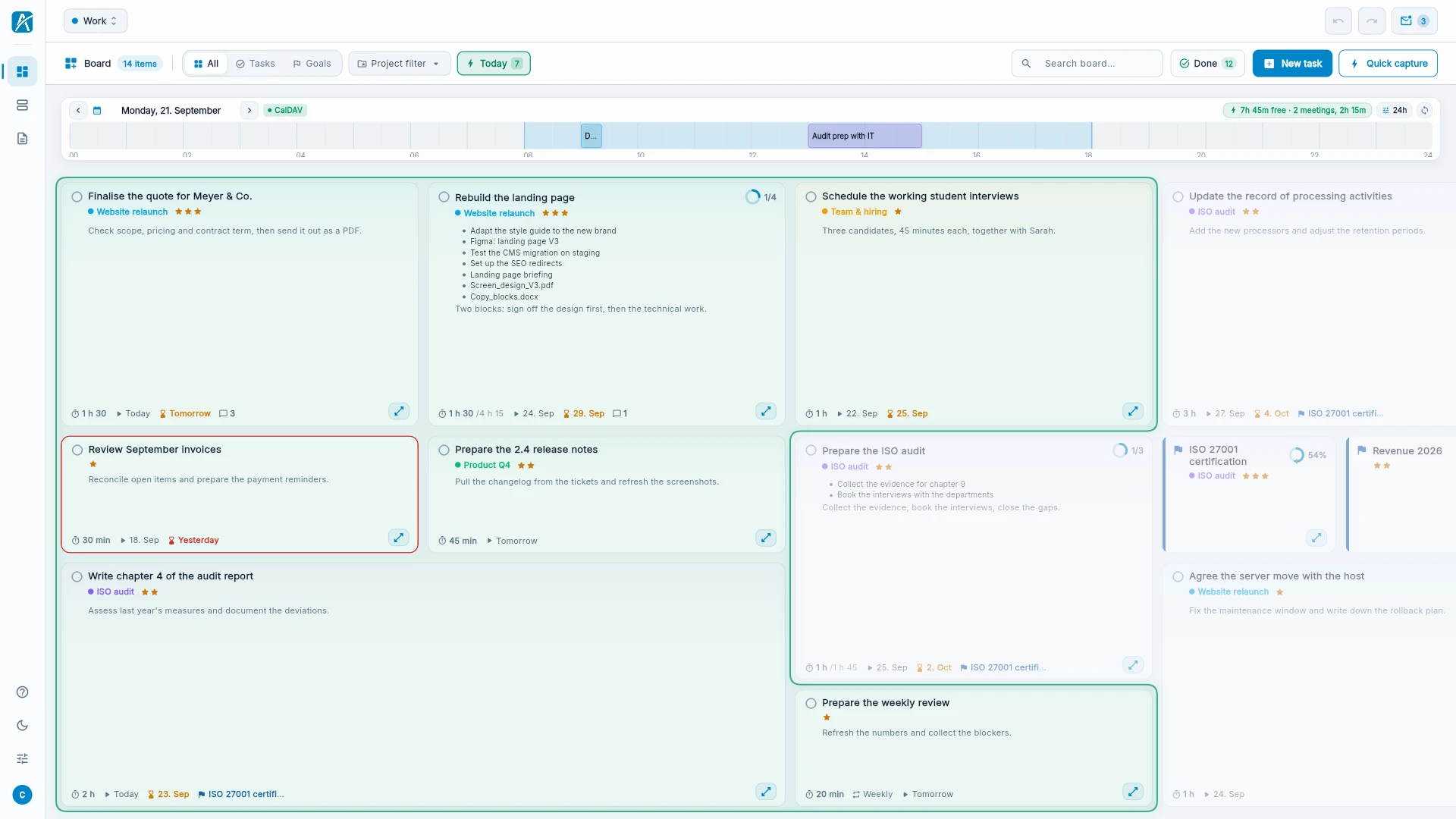Open the board view in sidebar
Image resolution: width=1456 pixels, height=819 pixels.
22,71
